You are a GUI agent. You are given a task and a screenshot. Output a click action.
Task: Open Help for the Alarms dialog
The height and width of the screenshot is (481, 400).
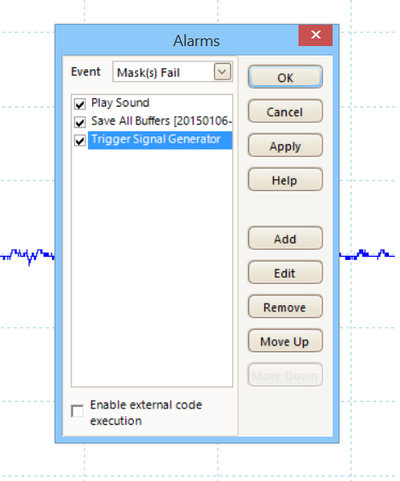coord(285,180)
